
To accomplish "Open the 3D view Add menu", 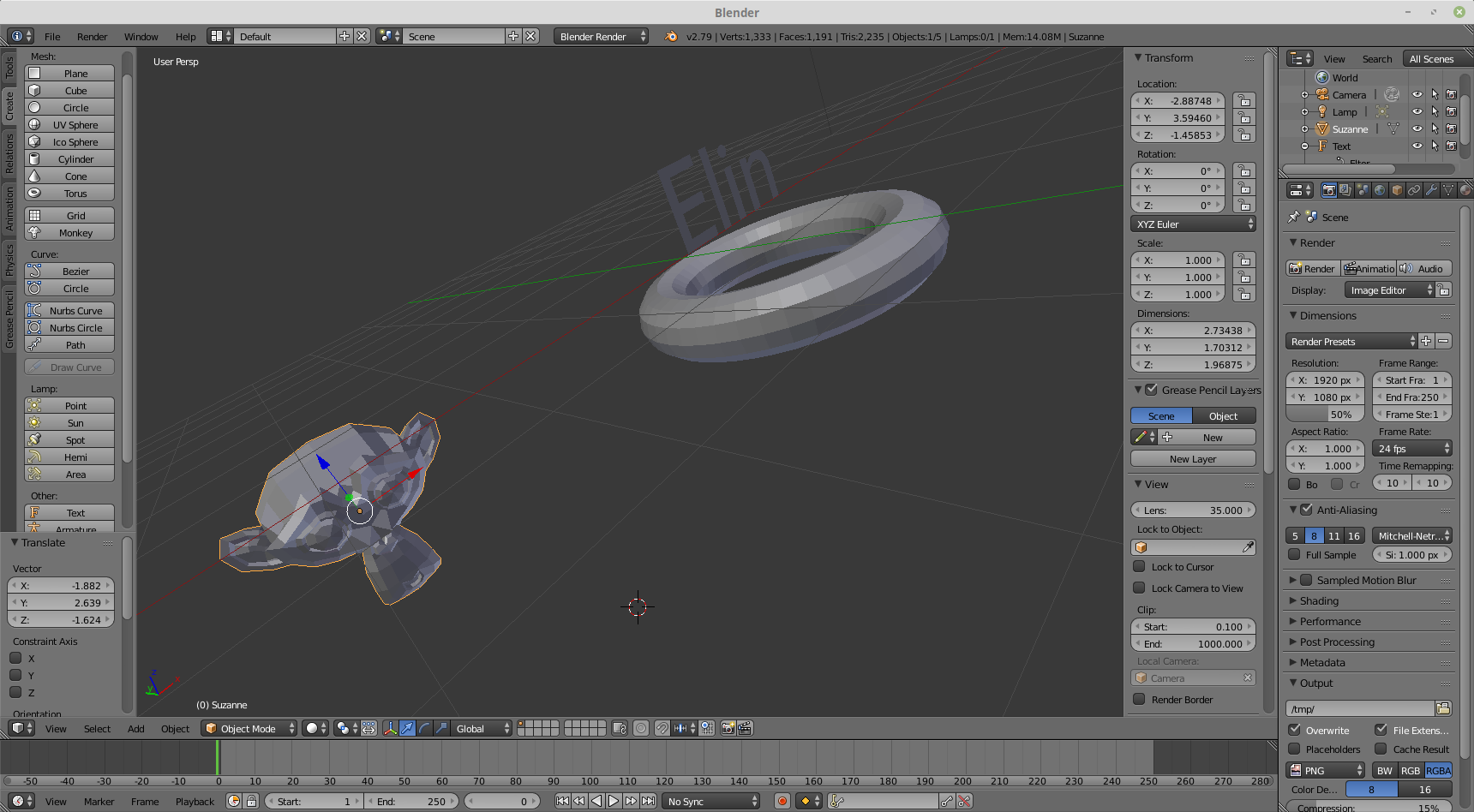I will pos(136,729).
